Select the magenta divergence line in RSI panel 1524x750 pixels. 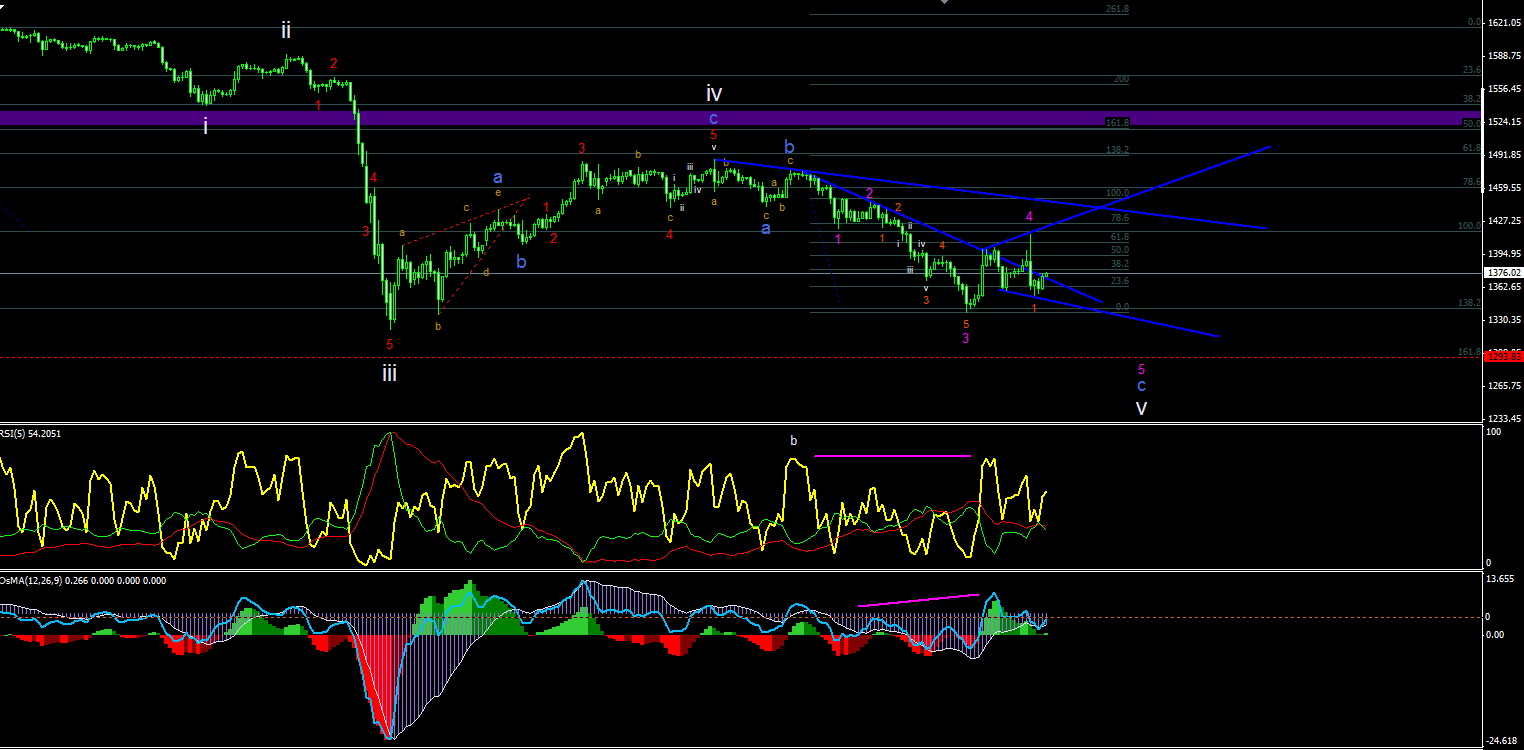pyautogui.click(x=893, y=456)
